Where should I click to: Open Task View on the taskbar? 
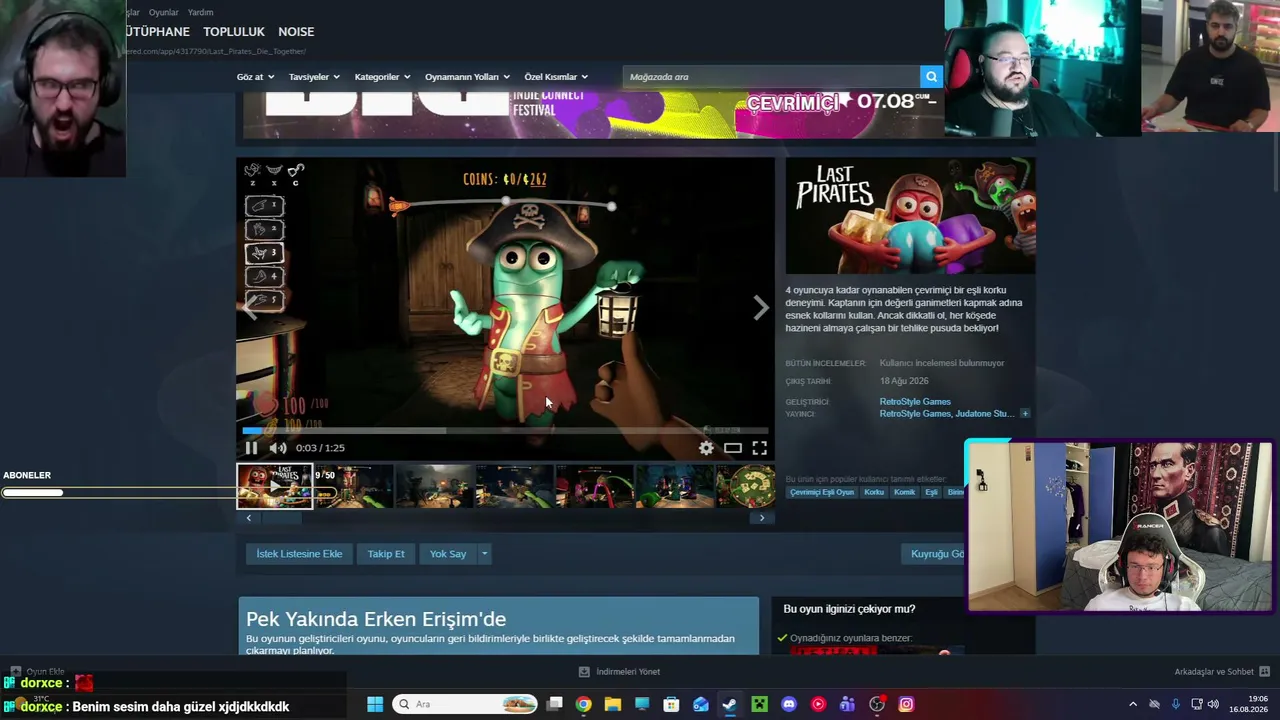click(555, 704)
